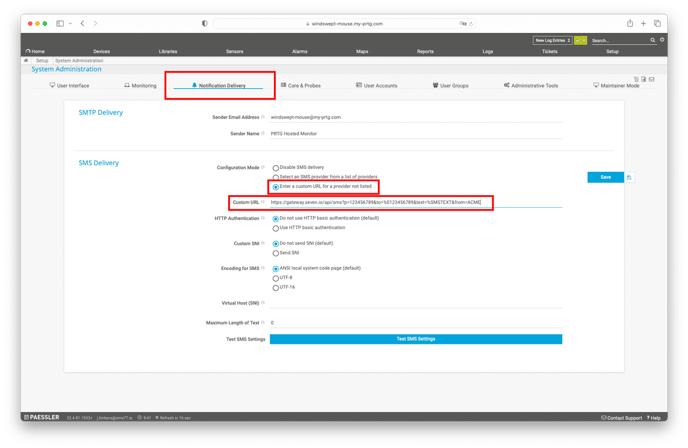Switch to the User Accounts tab

376,86
